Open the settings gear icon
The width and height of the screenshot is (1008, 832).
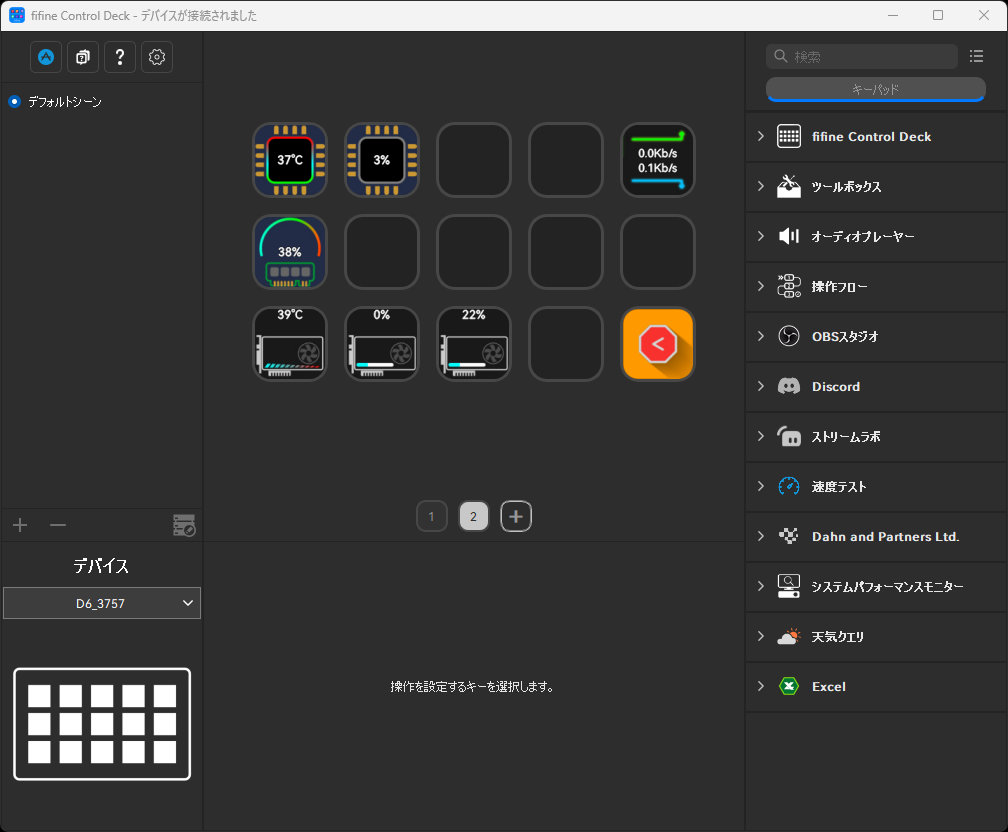pyautogui.click(x=156, y=57)
